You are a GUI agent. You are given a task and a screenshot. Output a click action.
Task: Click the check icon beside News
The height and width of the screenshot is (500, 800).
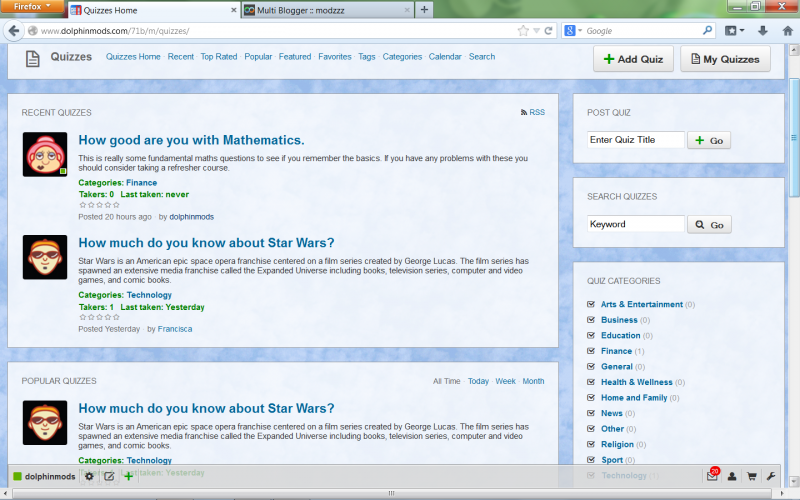[591, 413]
